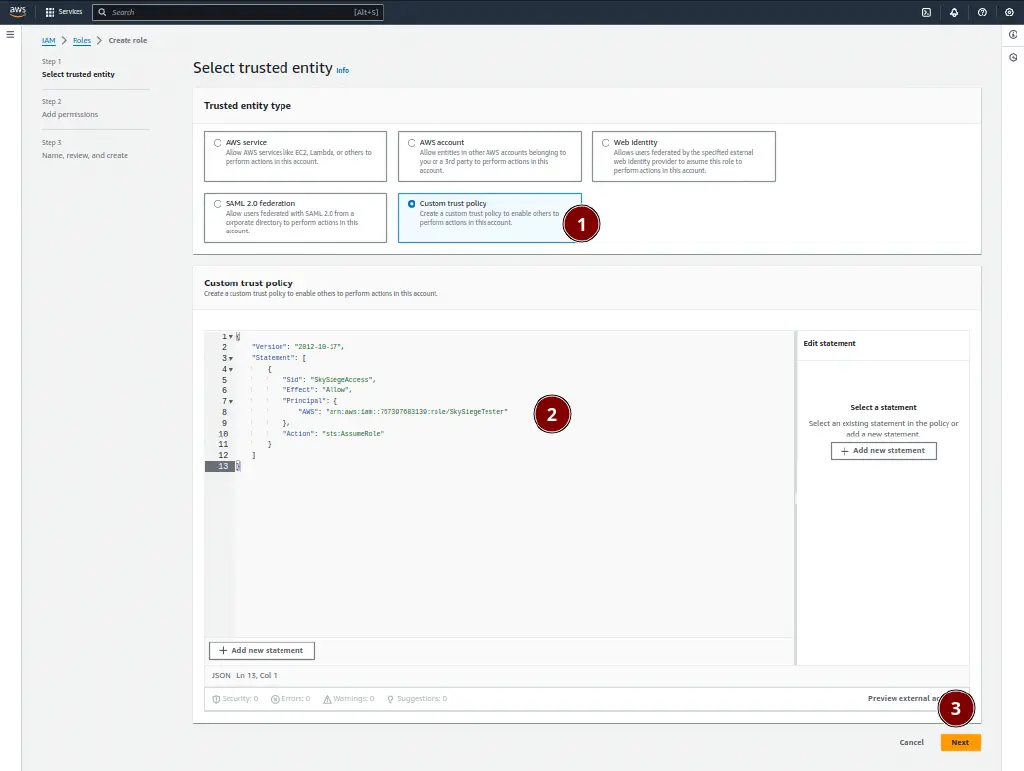Screen dimensions: 1024x771
Task: Click the Warnings: 0 status indicator
Action: (349, 699)
